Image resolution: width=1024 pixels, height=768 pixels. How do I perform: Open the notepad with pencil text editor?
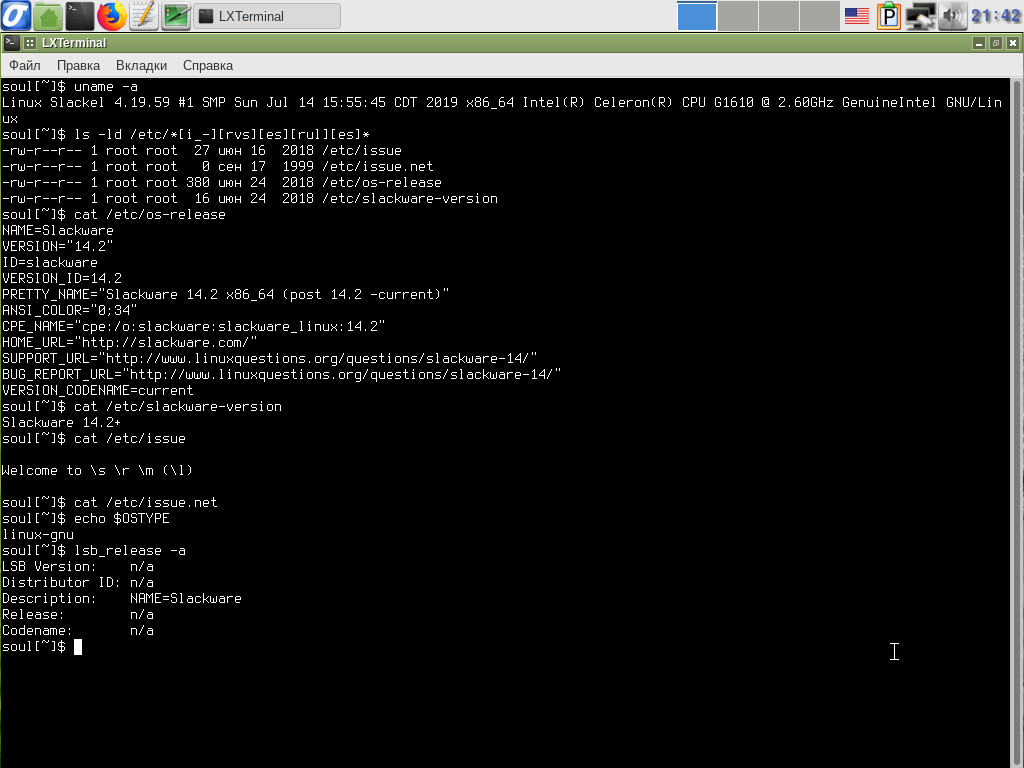pyautogui.click(x=144, y=16)
